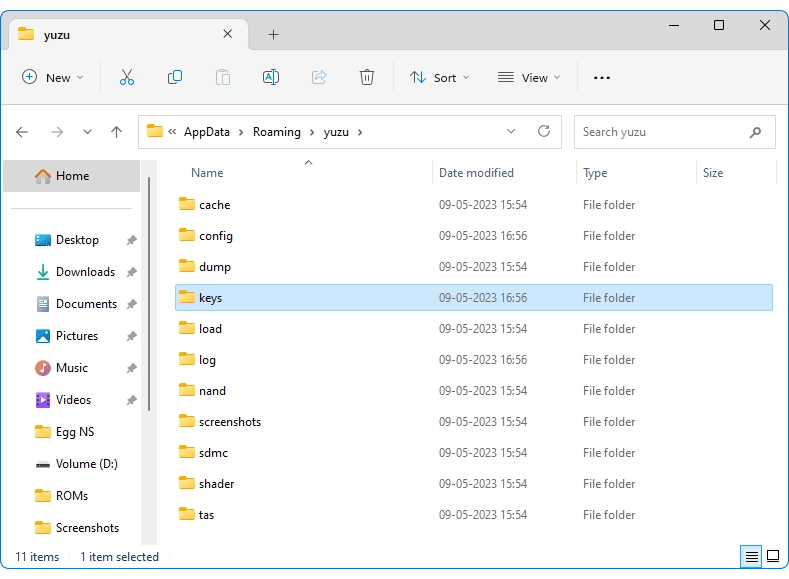The width and height of the screenshot is (789, 579).
Task: Expand hidden path with double chevron
Action: coord(172,132)
